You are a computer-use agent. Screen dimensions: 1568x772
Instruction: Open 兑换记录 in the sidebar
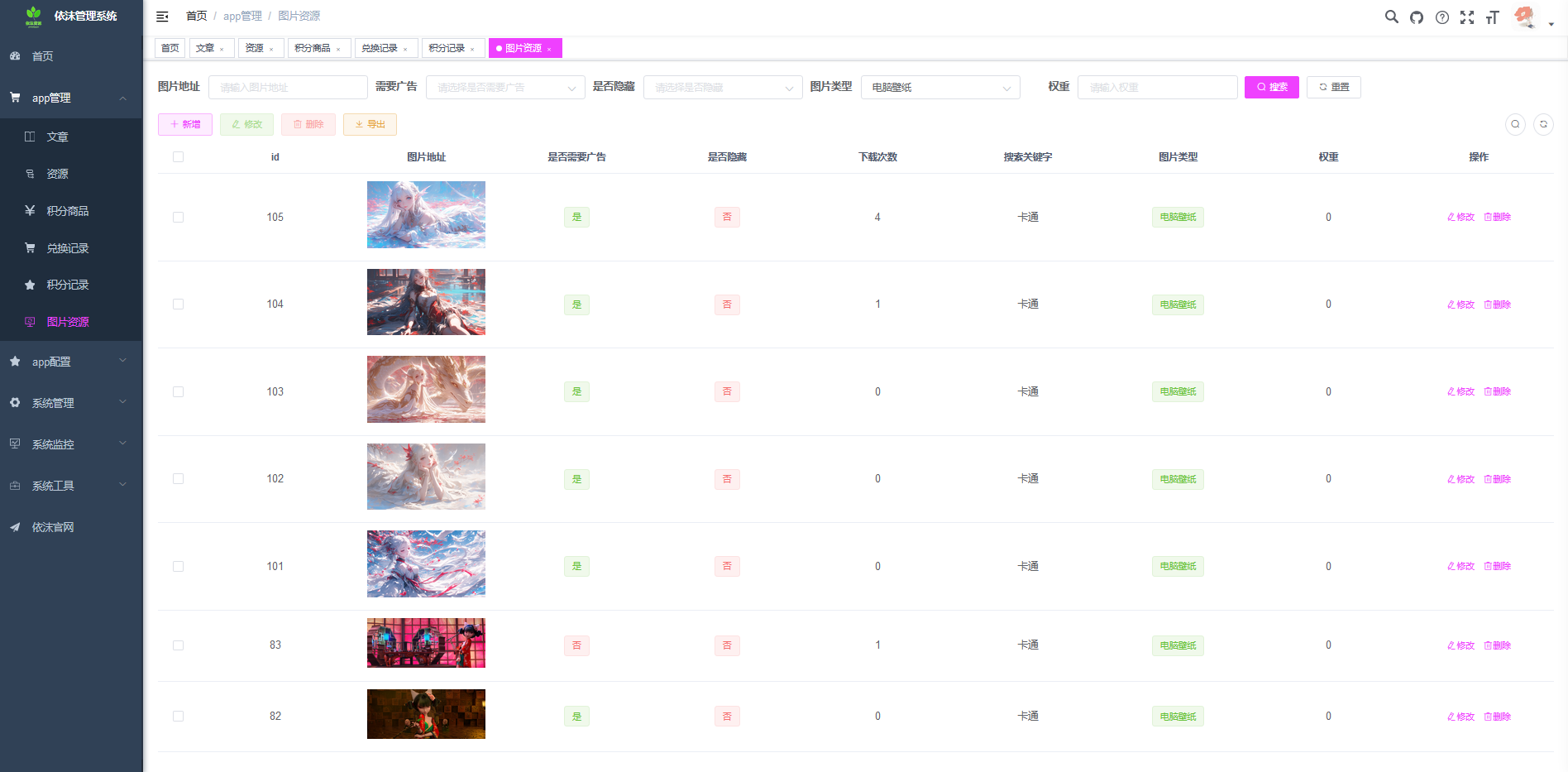coord(68,248)
